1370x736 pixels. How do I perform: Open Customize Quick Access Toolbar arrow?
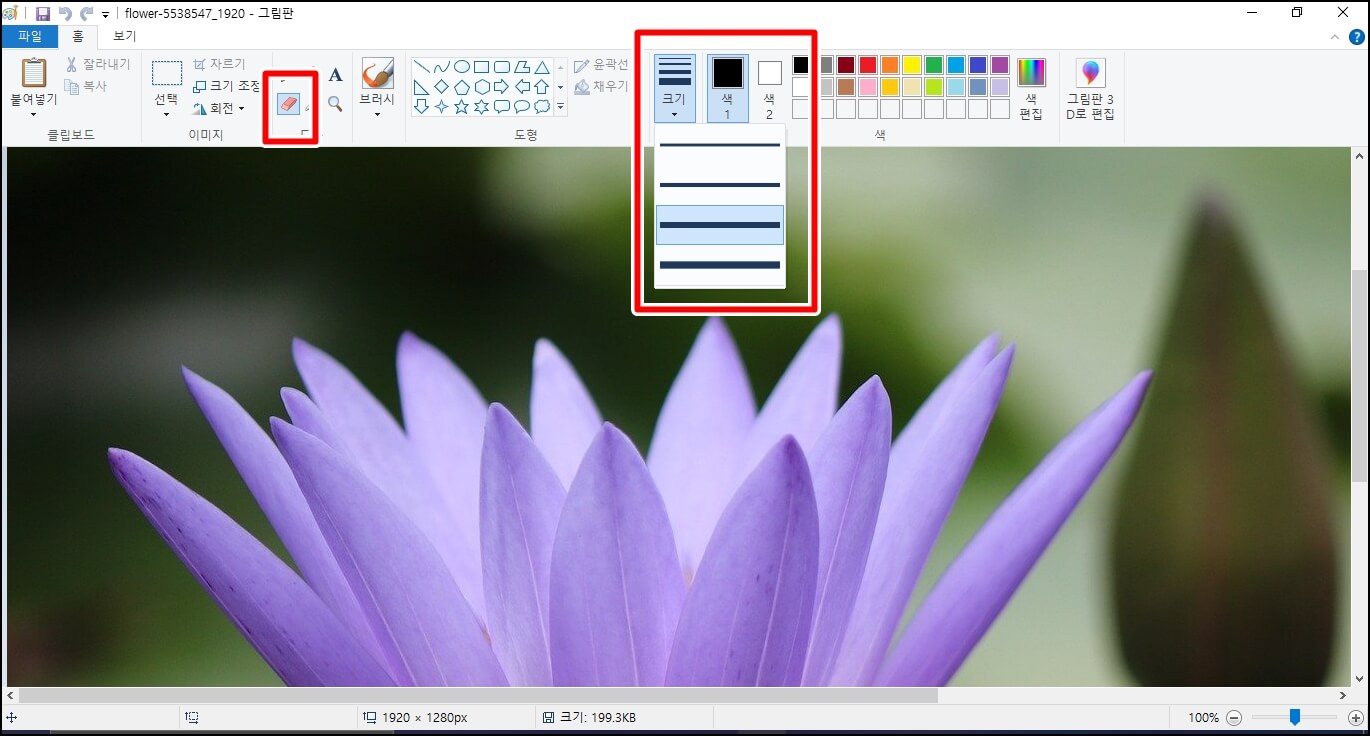click(106, 15)
